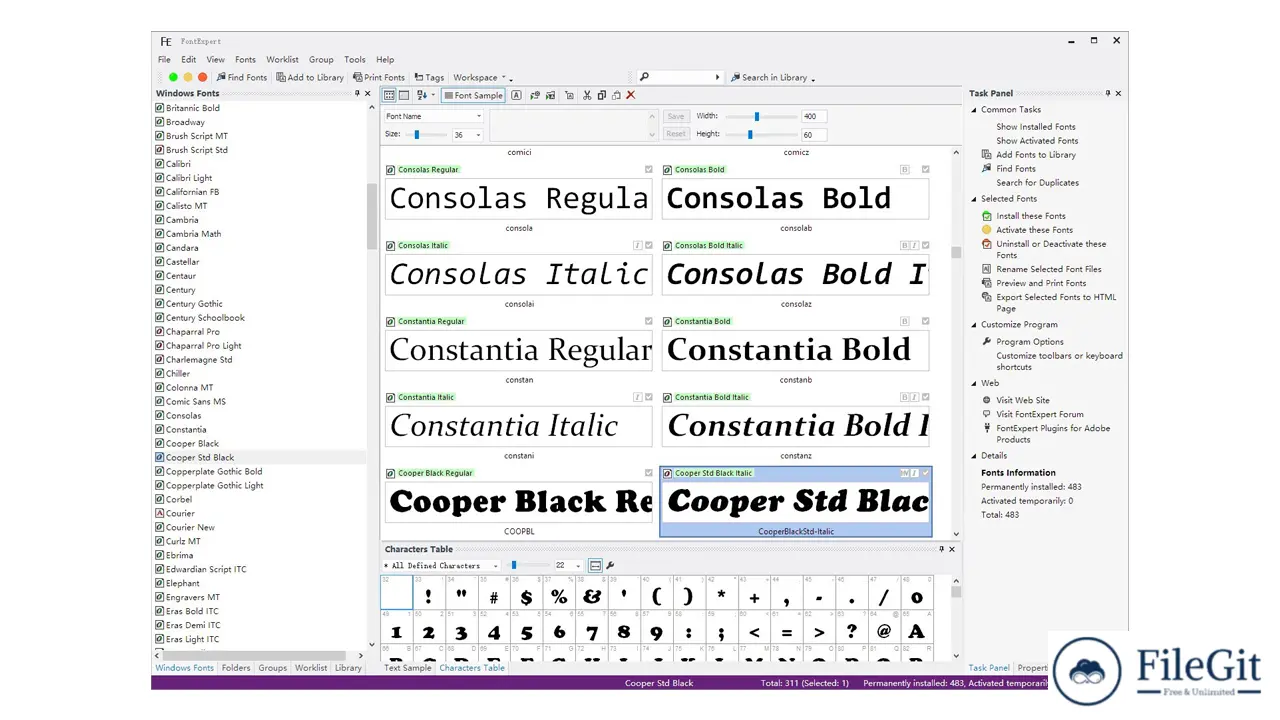Open the font size 36 dropdown
Screen dimensions: 1280x720
pos(468,134)
